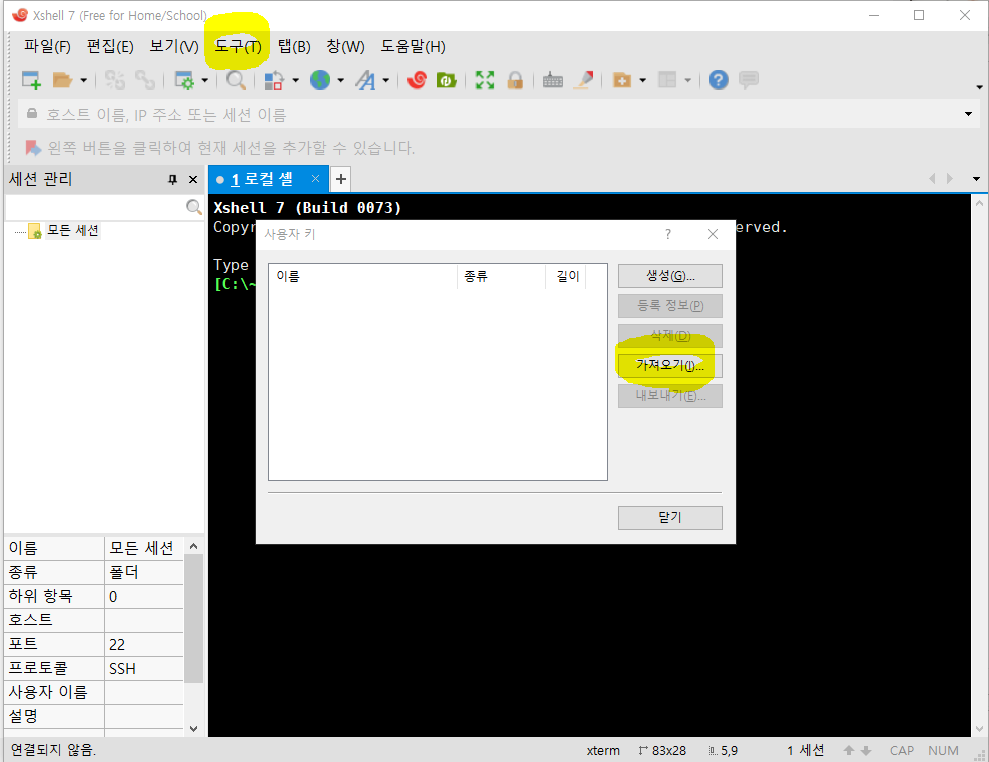This screenshot has height=762, width=989.
Task: Open the 탭(B) menu
Action: (294, 47)
